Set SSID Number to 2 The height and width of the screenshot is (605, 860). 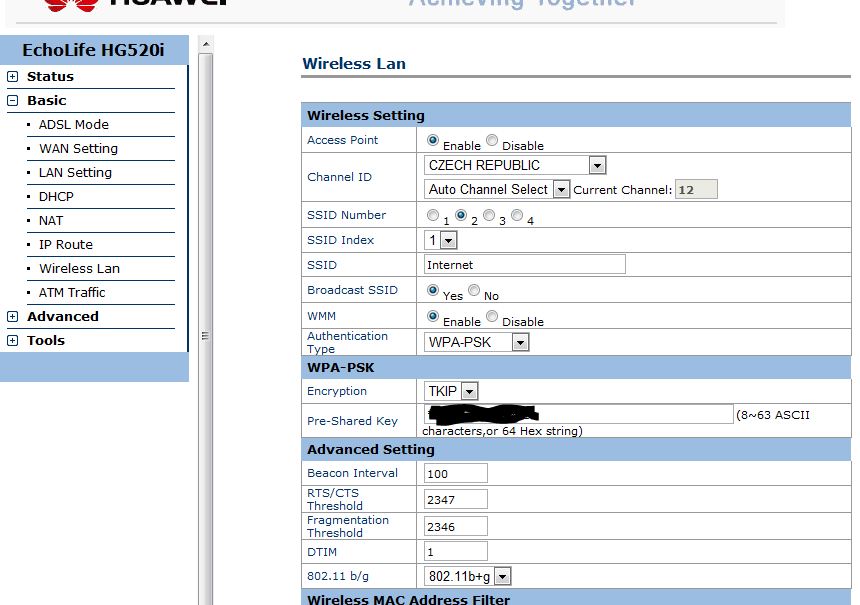coord(461,216)
